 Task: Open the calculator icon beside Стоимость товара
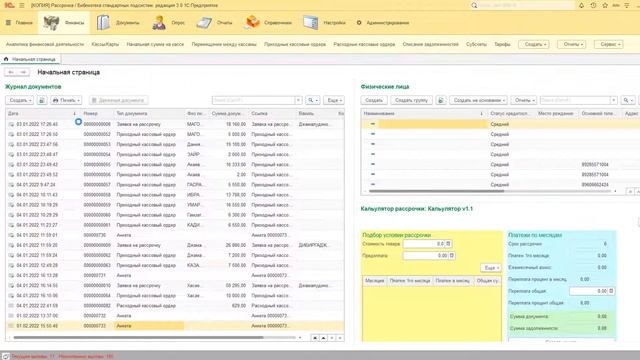(x=448, y=244)
